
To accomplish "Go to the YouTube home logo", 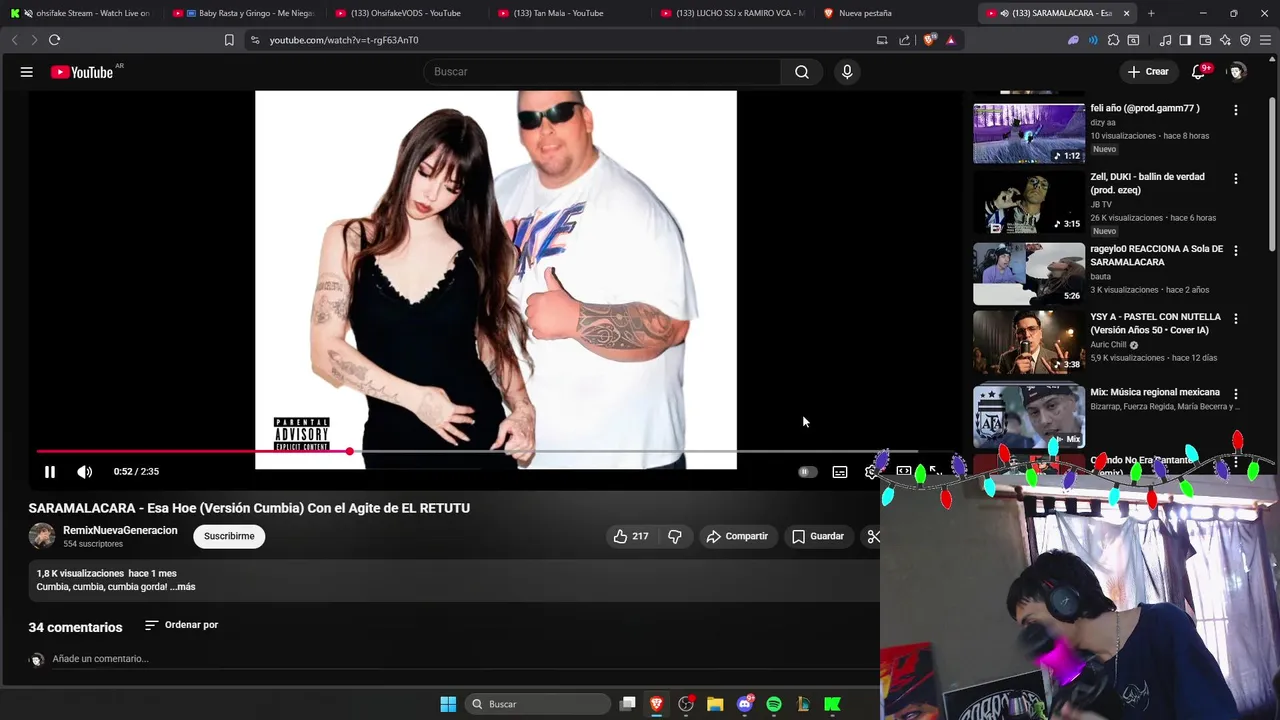I will [82, 72].
